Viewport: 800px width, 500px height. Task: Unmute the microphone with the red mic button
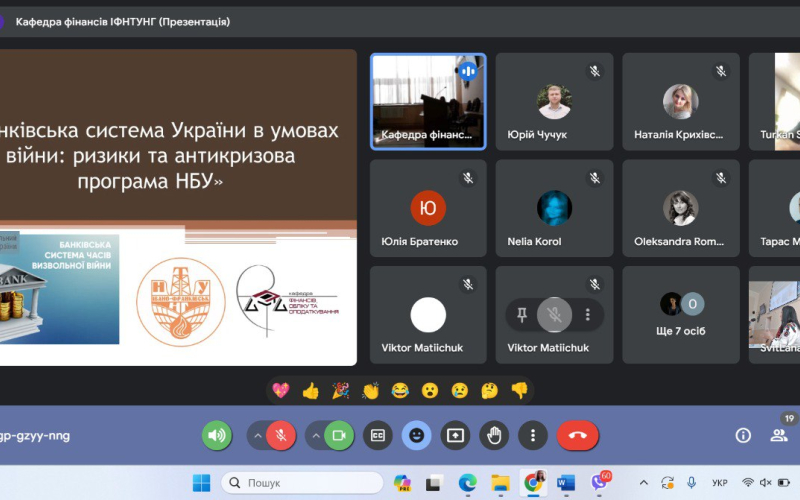281,435
